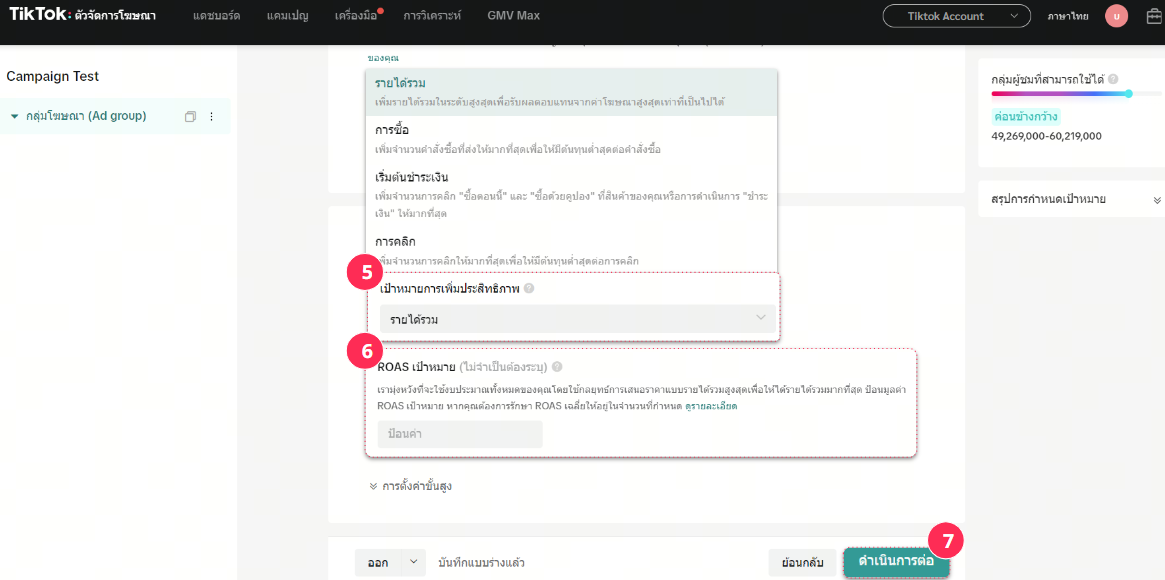Switch to the แคมเปญ (Campaign) tab

click(288, 16)
